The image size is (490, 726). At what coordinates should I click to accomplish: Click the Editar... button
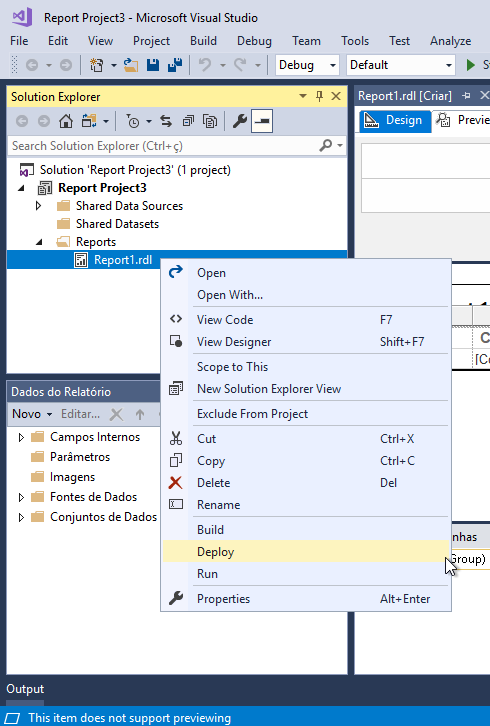point(81,414)
